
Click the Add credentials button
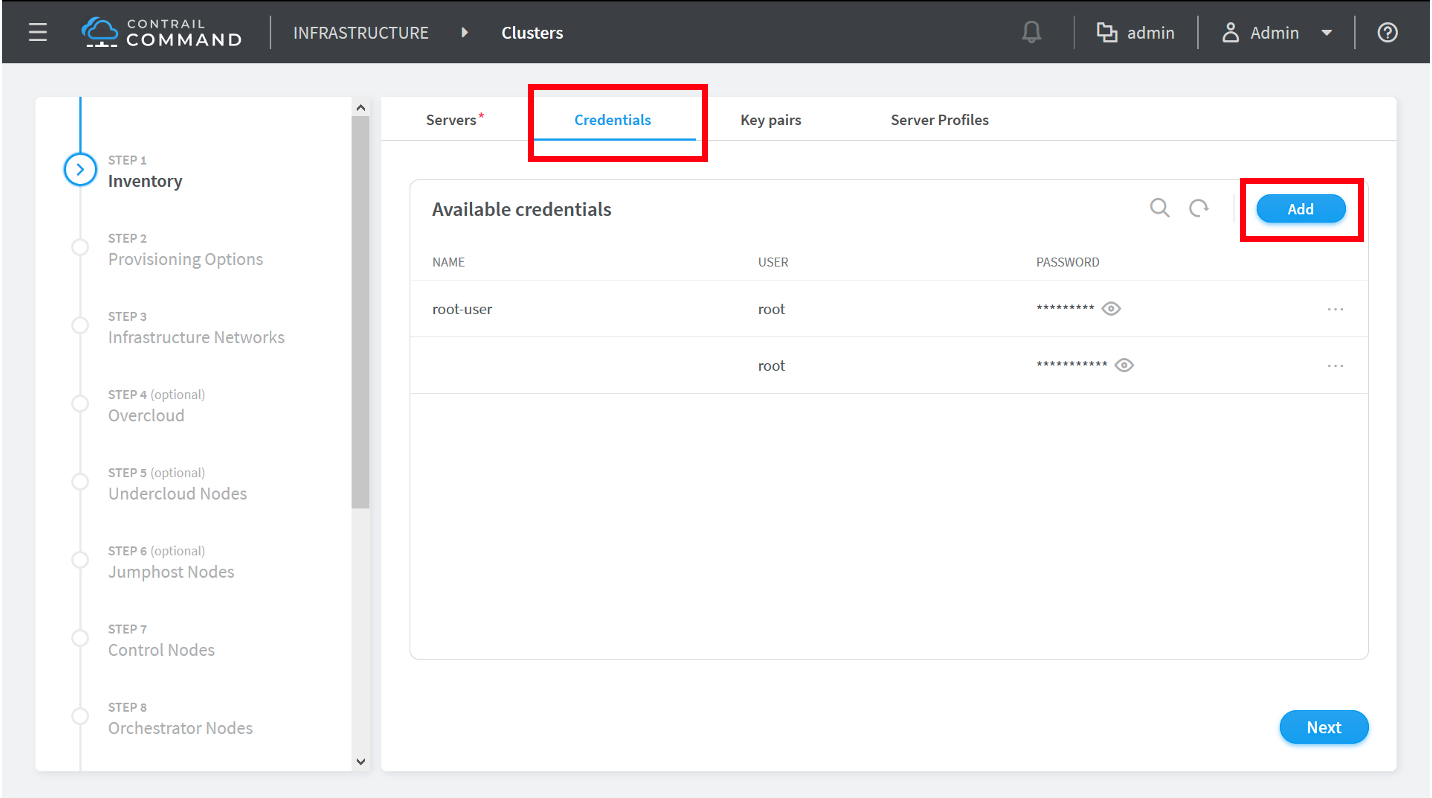(x=1300, y=209)
